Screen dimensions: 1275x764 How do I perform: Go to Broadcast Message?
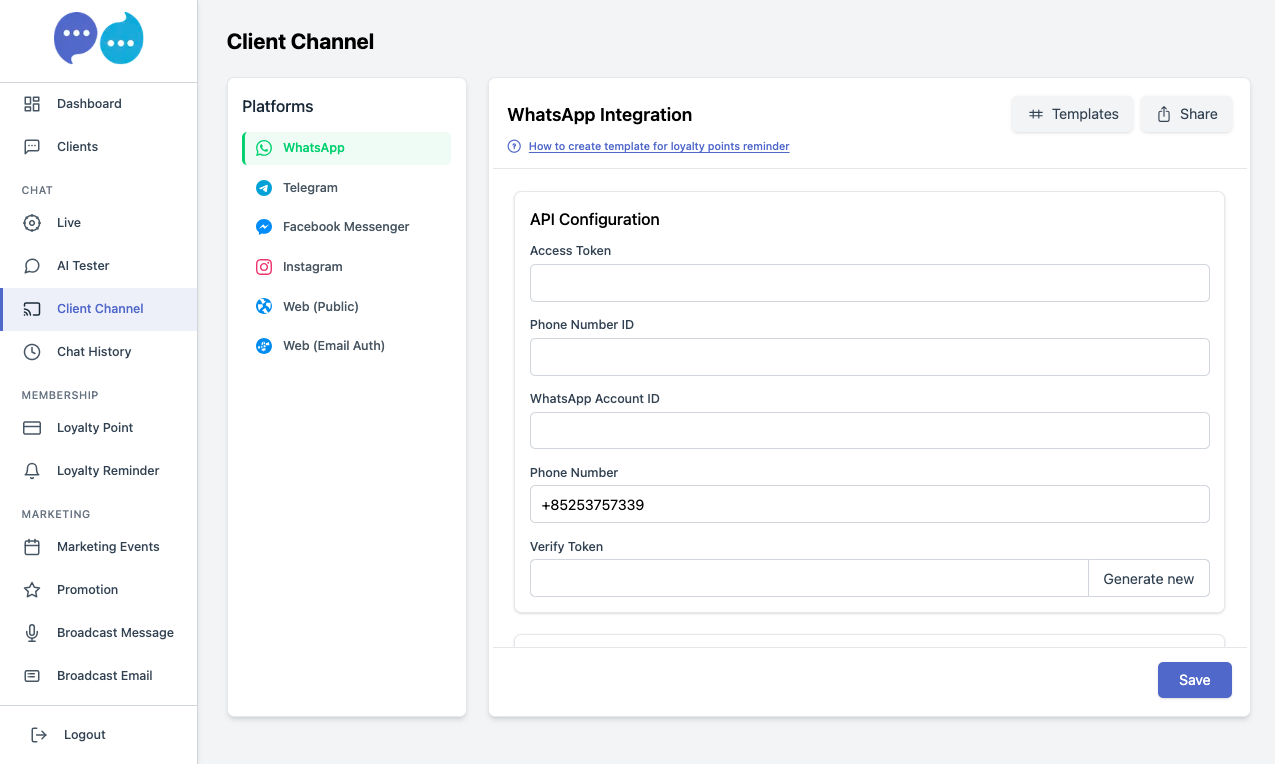coord(99,633)
